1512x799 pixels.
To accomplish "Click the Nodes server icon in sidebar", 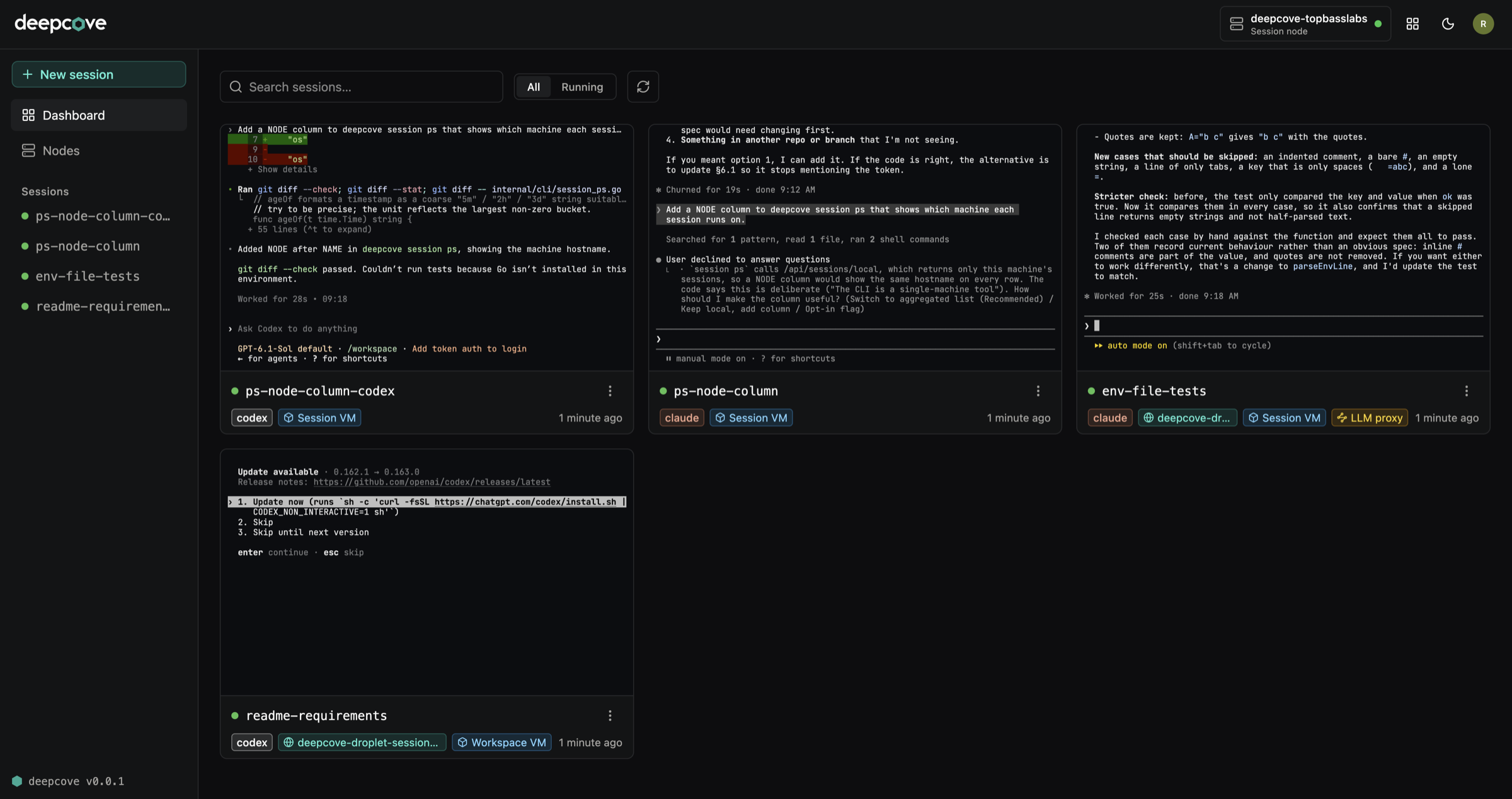I will coord(28,150).
